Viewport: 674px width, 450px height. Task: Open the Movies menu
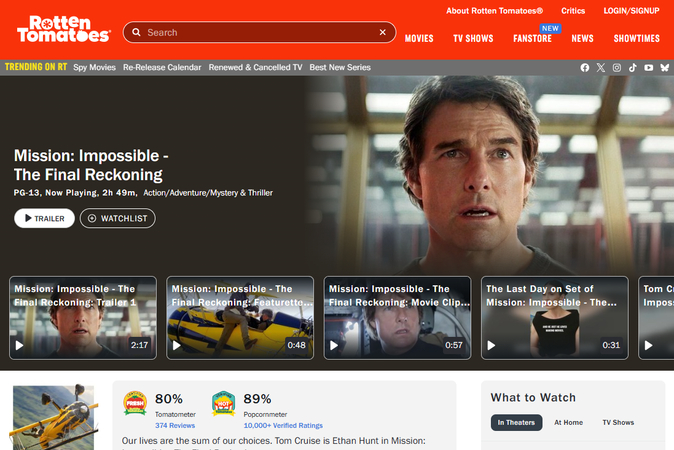(419, 38)
